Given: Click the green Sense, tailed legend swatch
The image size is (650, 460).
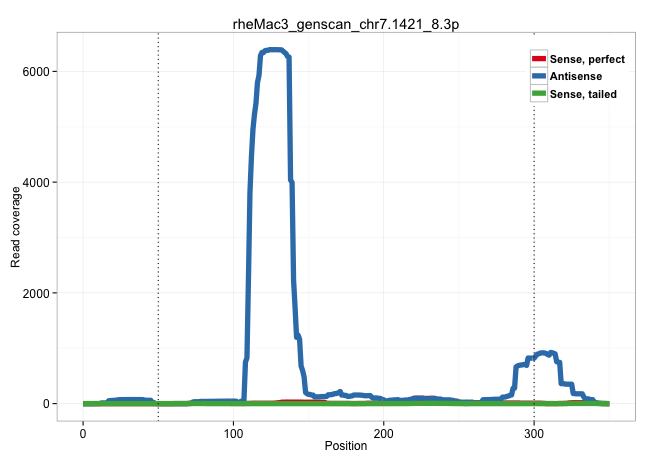Looking at the screenshot, I should [x=539, y=93].
